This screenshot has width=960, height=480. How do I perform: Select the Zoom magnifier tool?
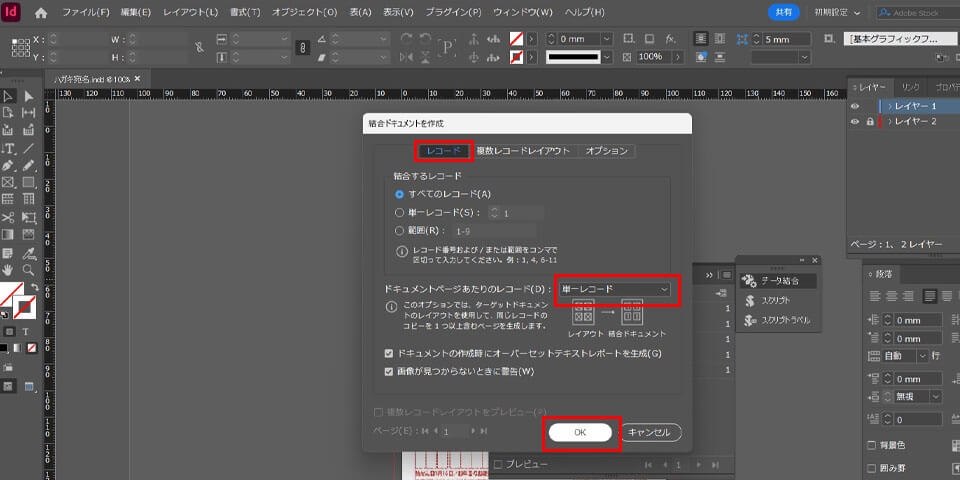click(x=28, y=269)
